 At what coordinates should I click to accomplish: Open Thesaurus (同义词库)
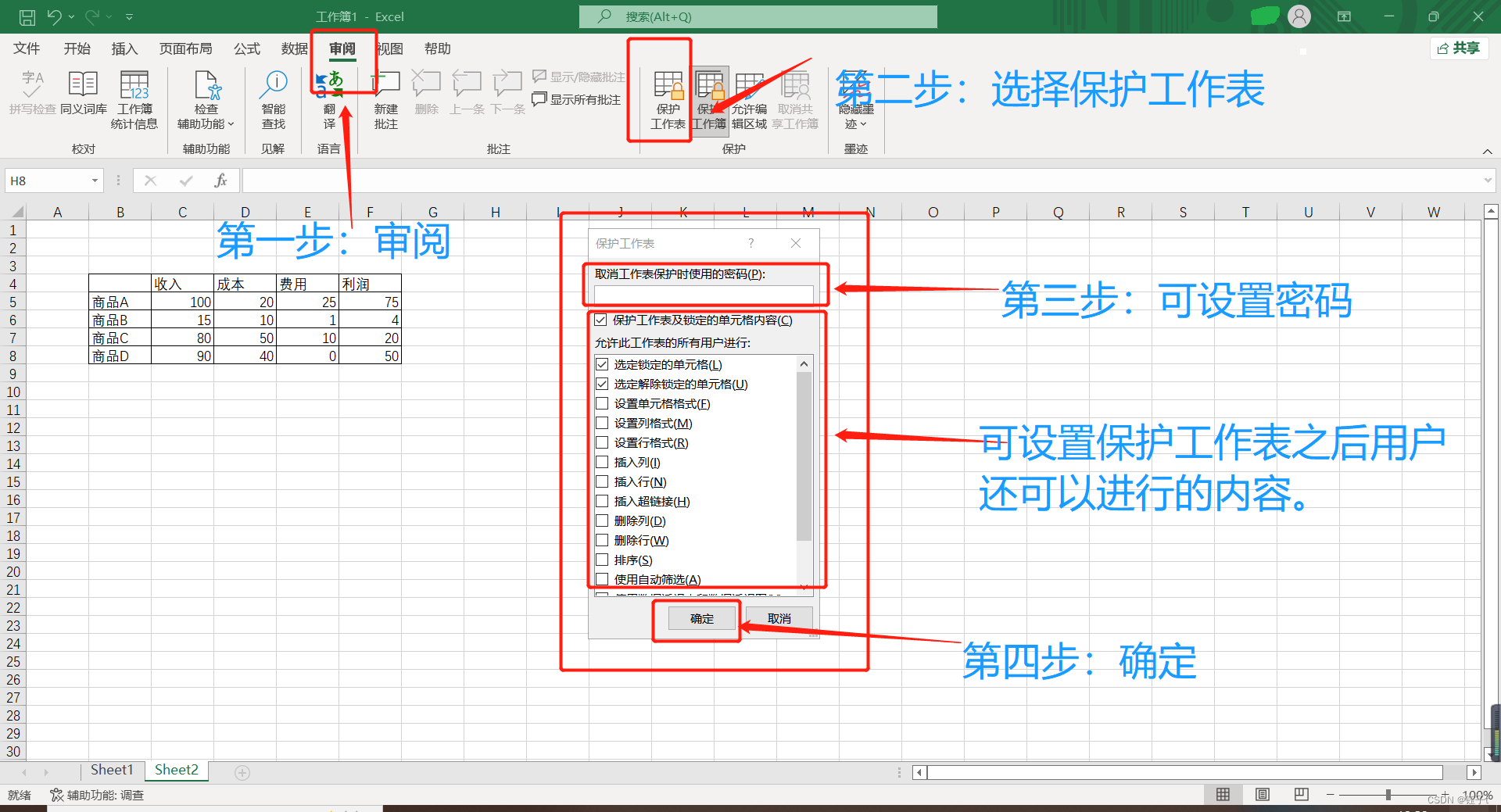pyautogui.click(x=84, y=92)
